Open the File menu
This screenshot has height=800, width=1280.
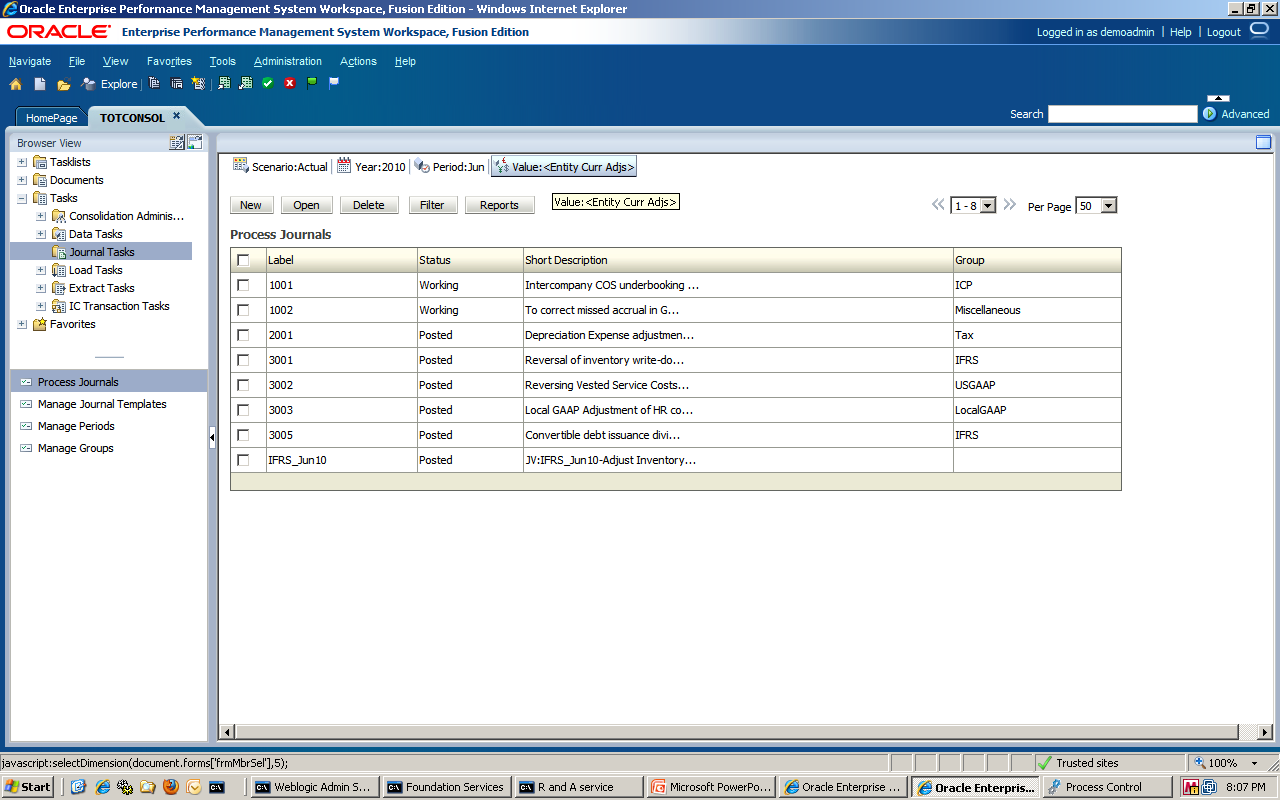(77, 61)
